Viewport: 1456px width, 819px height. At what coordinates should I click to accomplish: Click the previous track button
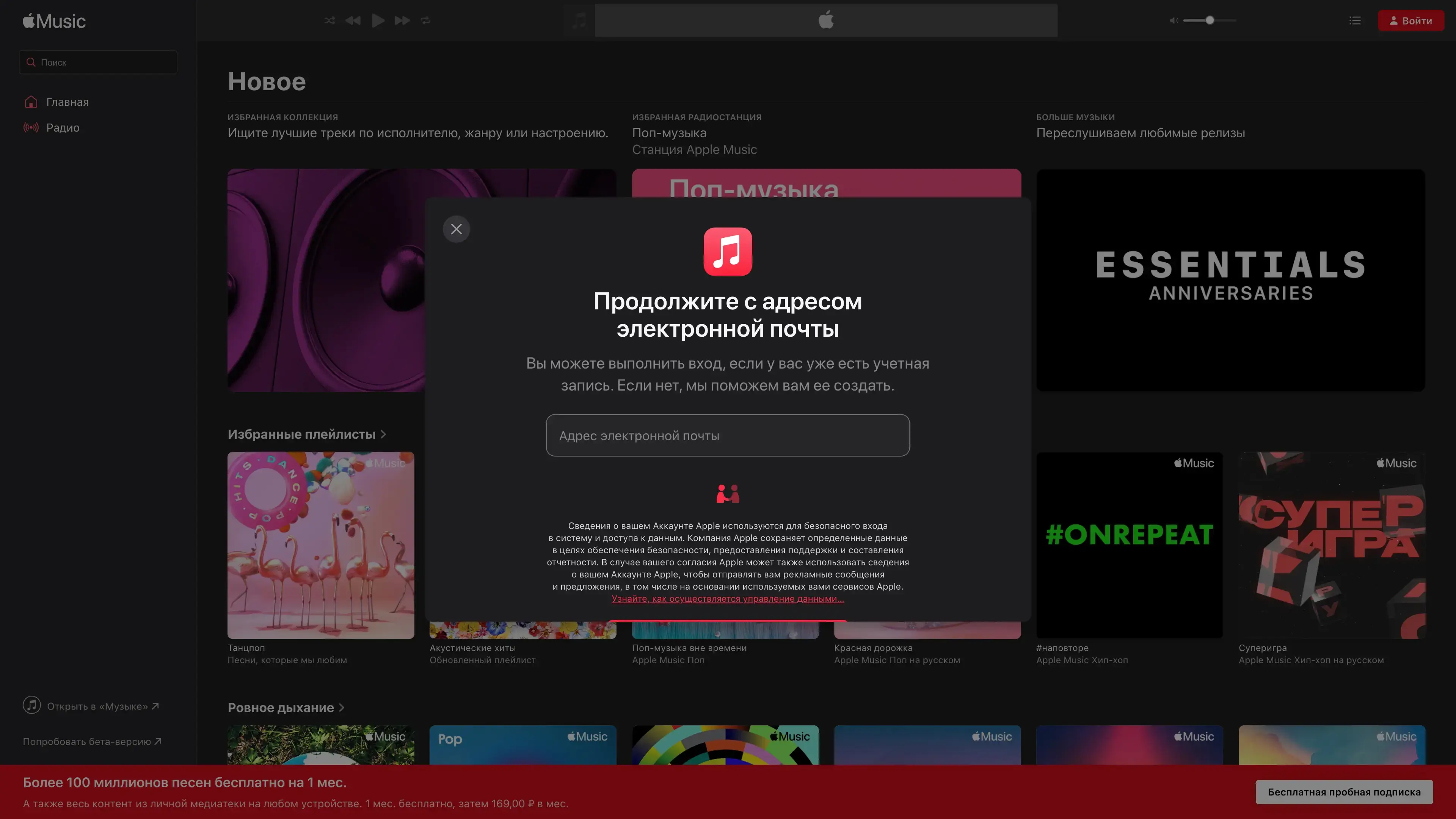[353, 21]
